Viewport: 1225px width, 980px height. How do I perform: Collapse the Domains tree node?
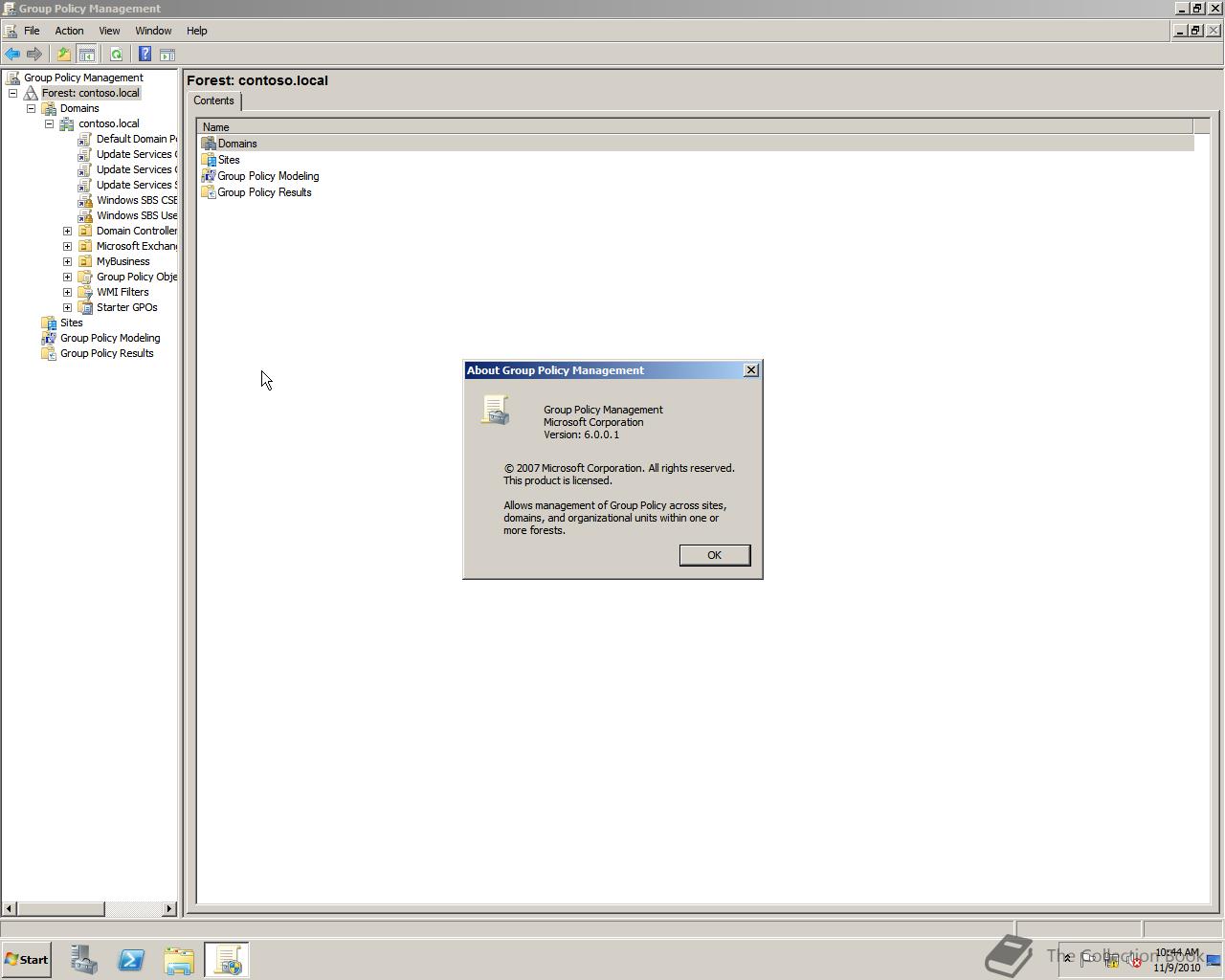(32, 108)
